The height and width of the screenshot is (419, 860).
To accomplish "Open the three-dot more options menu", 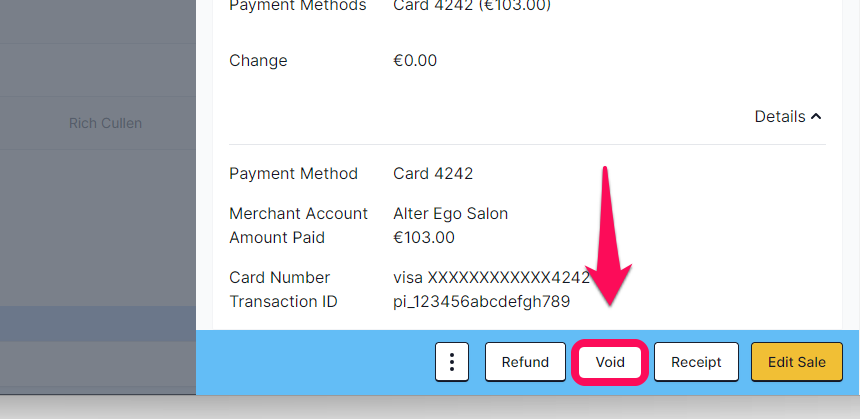I will pyautogui.click(x=451, y=361).
